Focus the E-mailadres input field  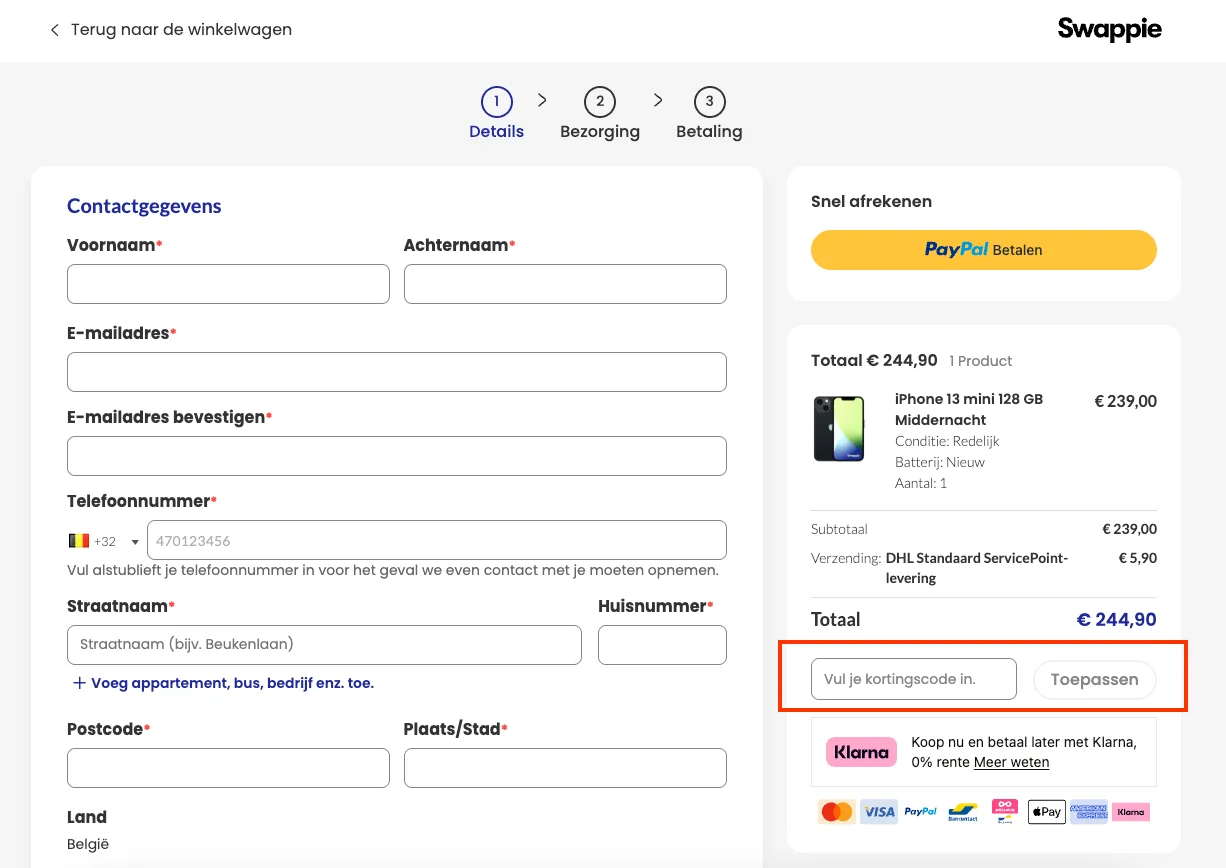pyautogui.click(x=397, y=372)
